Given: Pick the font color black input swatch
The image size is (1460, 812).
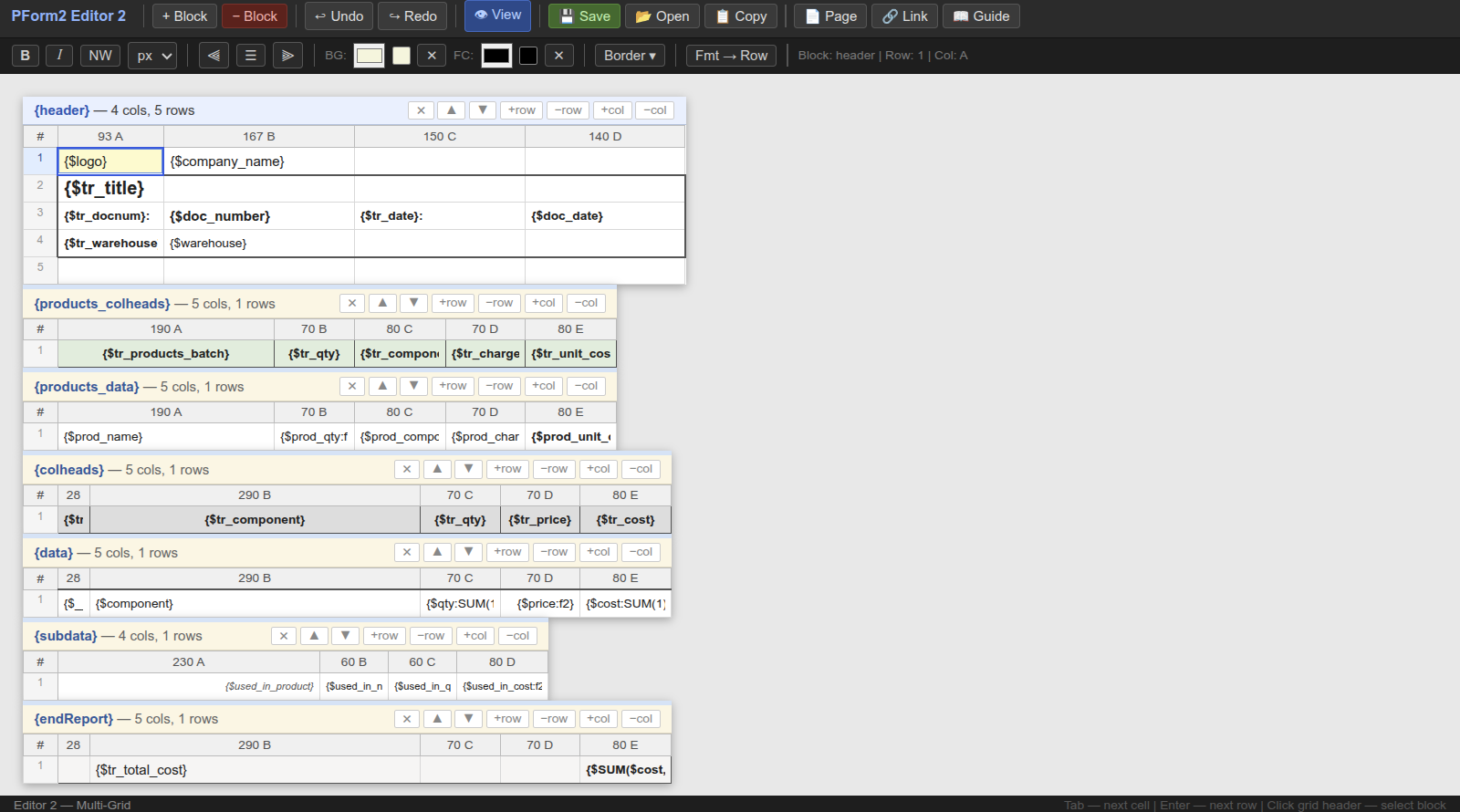Looking at the screenshot, I should click(496, 56).
